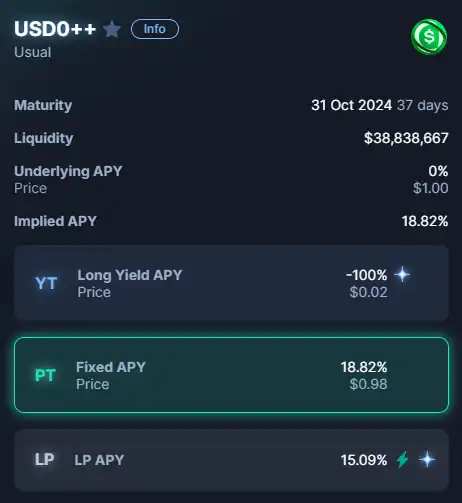Open the Info pill button
Viewport: 462px width, 503px height.
pos(155,29)
